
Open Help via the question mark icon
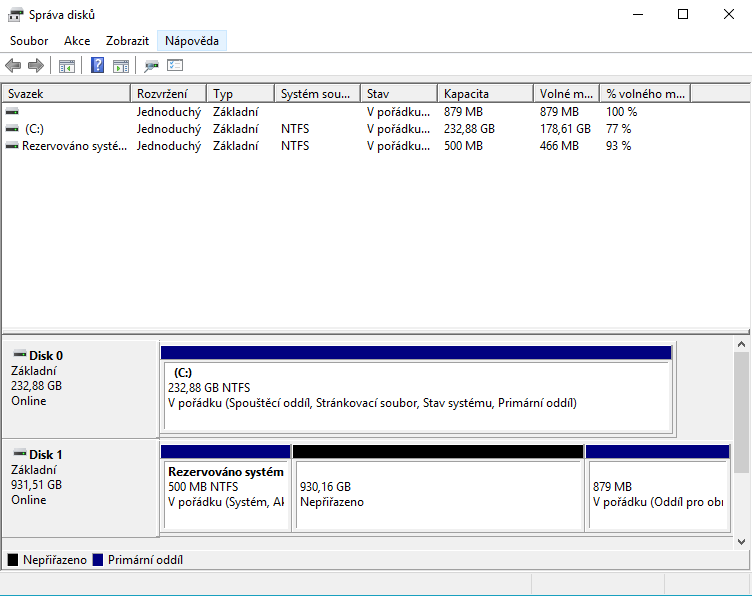(97, 65)
